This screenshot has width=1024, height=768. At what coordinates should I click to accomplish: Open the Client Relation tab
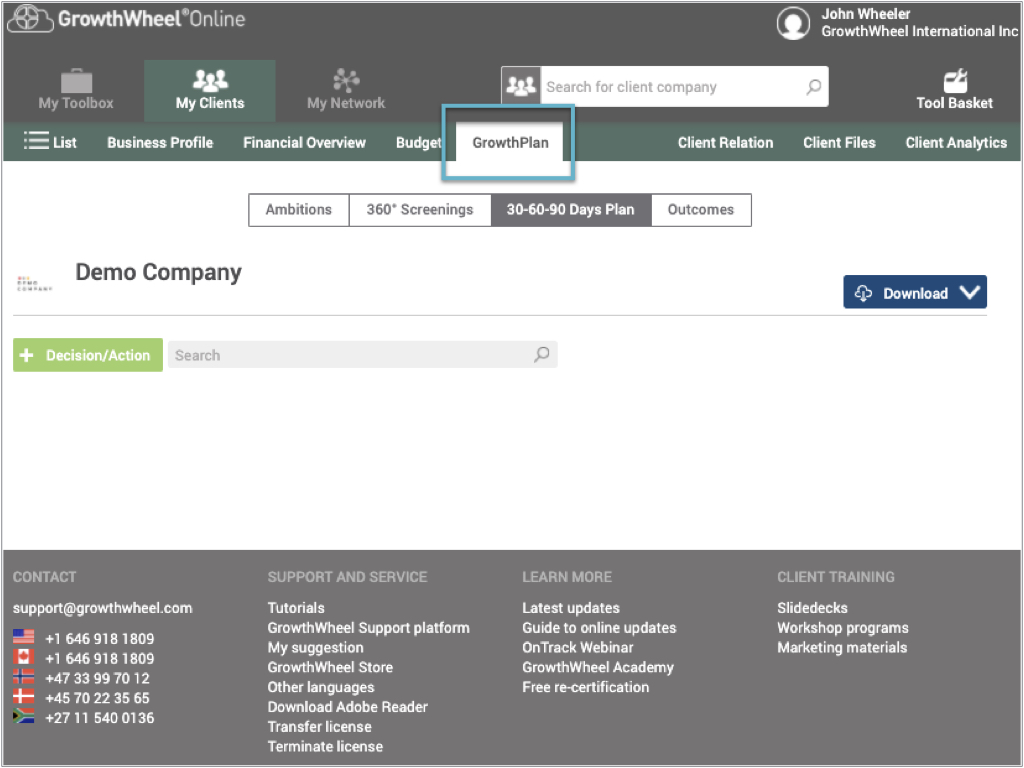(x=725, y=142)
